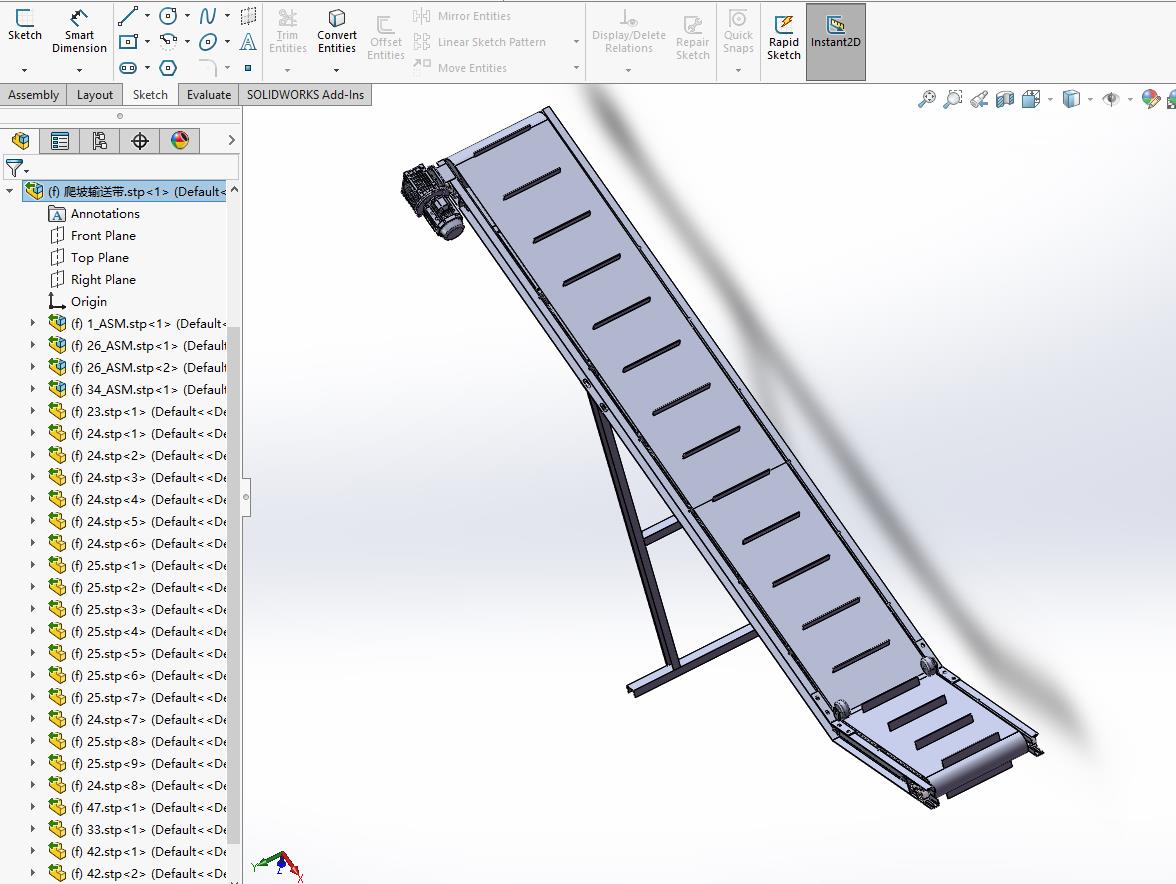Open the Spline tool dropdown arrow

tap(227, 16)
